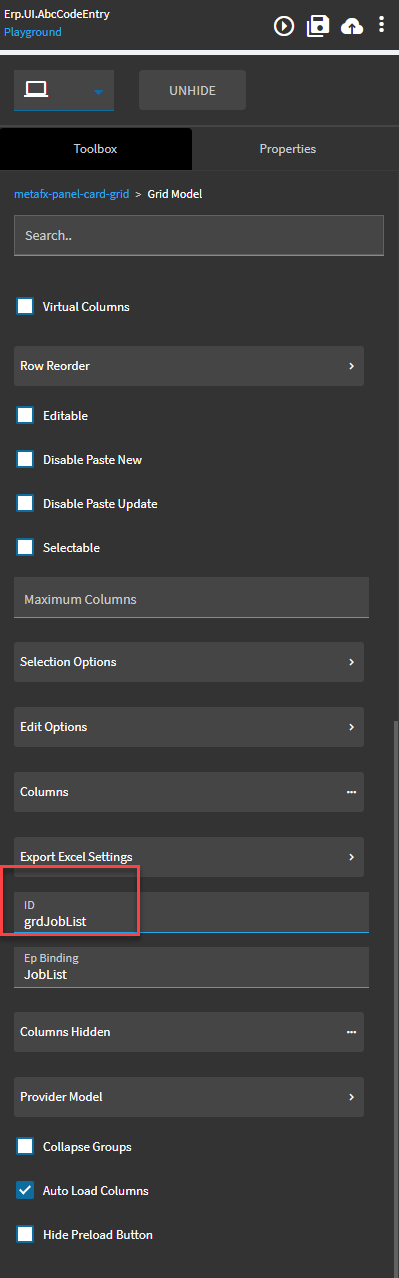Switch to the Properties tab
The height and width of the screenshot is (1278, 399).
coord(288,149)
